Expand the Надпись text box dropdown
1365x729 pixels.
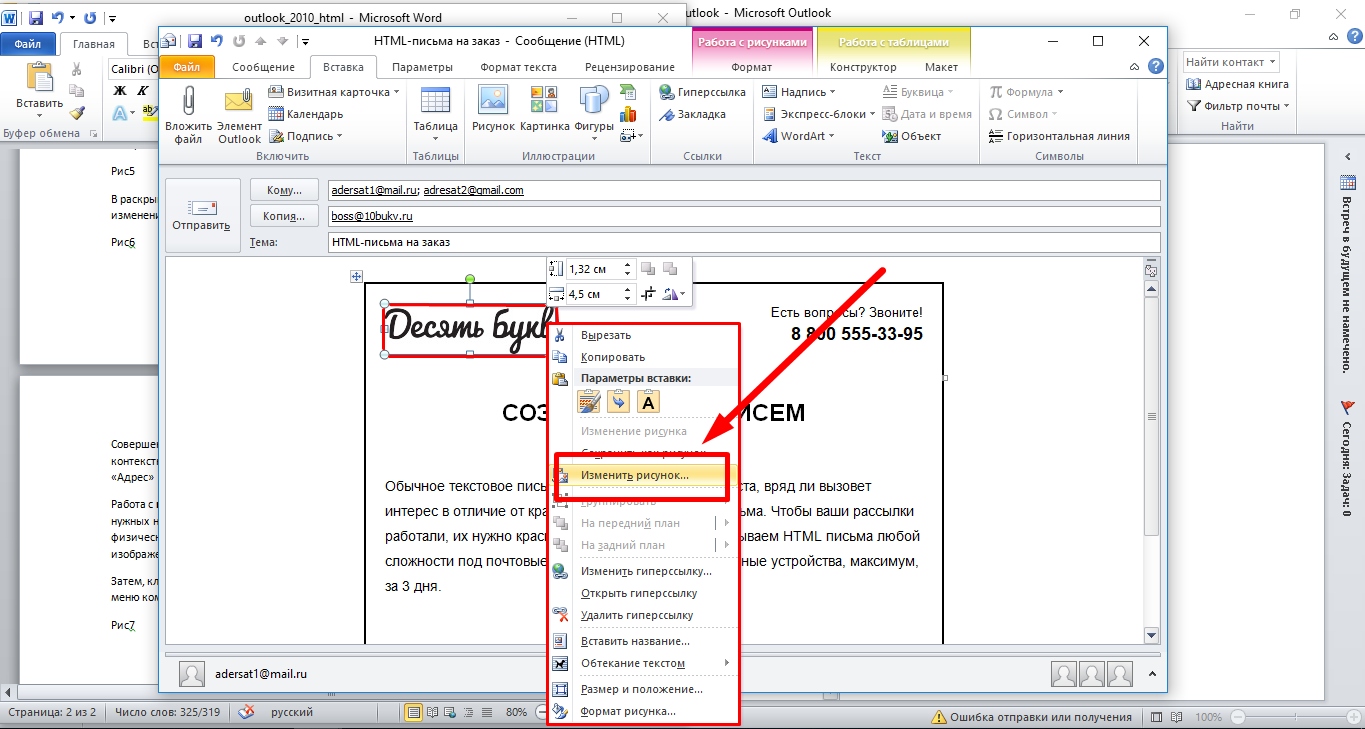(832, 92)
